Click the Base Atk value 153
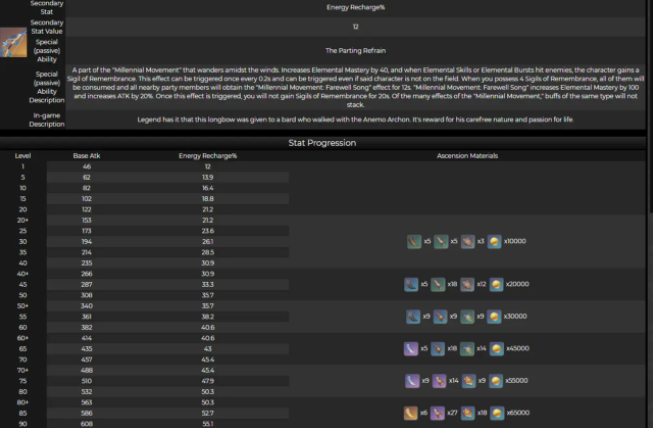Viewport: 653px width, 428px height. (x=87, y=220)
